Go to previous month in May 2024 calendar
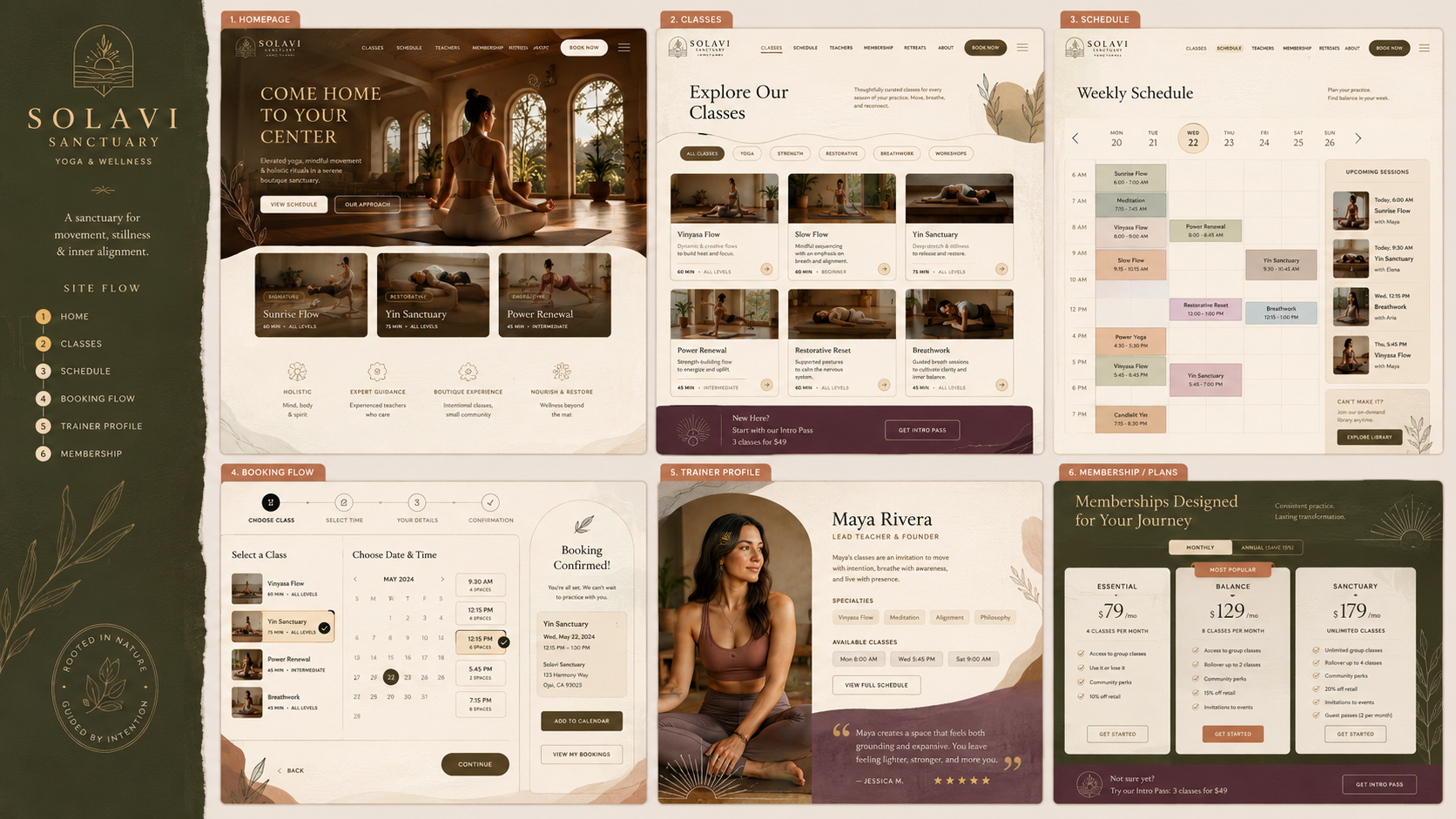 pos(355,579)
